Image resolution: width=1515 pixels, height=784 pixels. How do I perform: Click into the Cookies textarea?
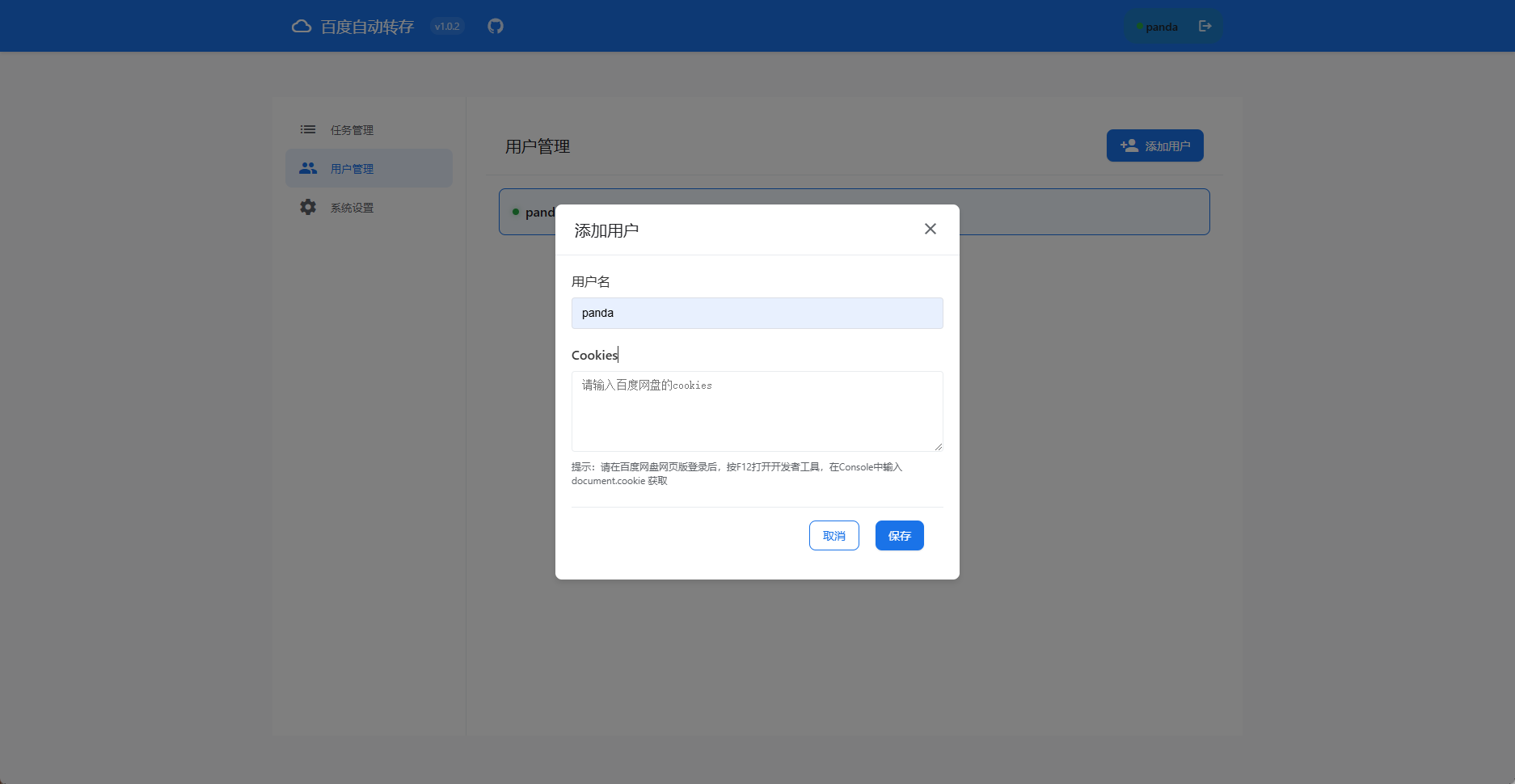757,411
